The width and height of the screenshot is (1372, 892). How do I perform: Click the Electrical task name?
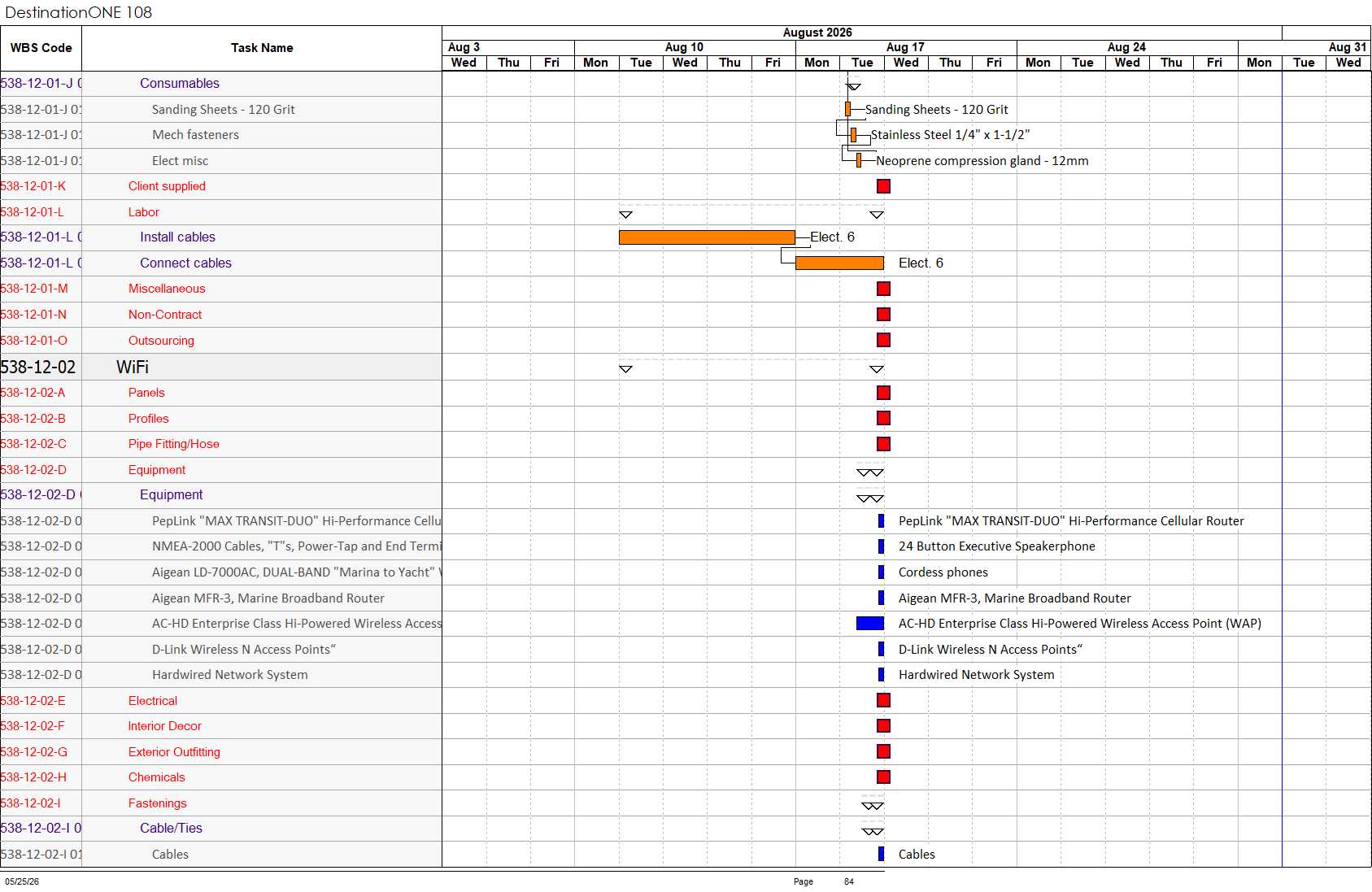(x=153, y=701)
